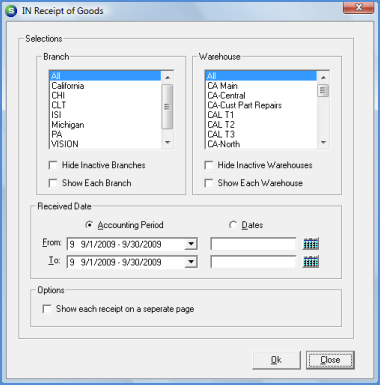380x385 pixels.
Task: Click the From dates input field
Action: point(253,244)
